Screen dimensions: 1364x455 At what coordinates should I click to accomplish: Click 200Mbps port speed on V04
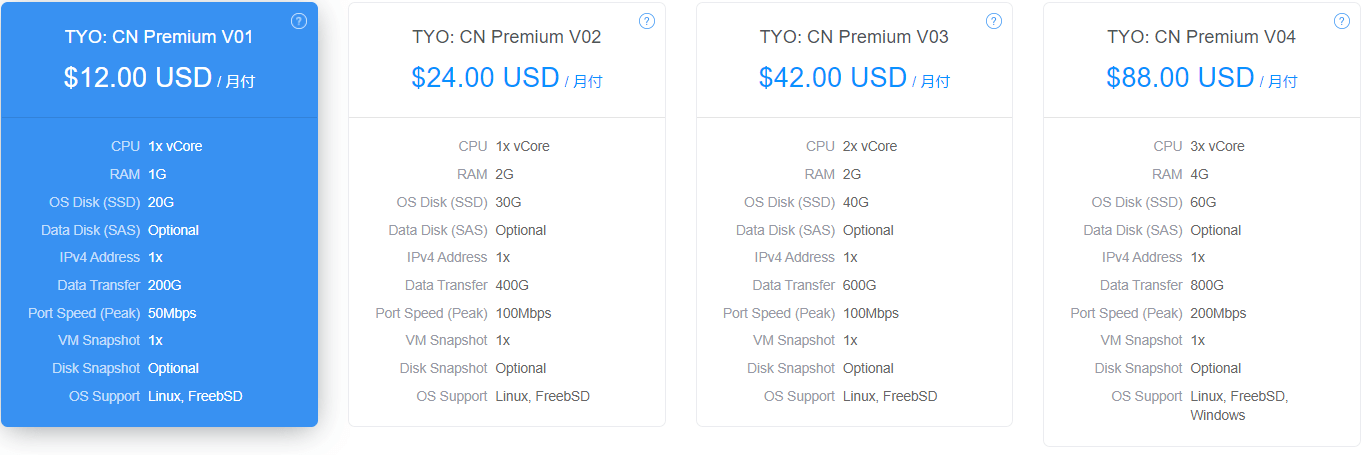[x=1218, y=313]
